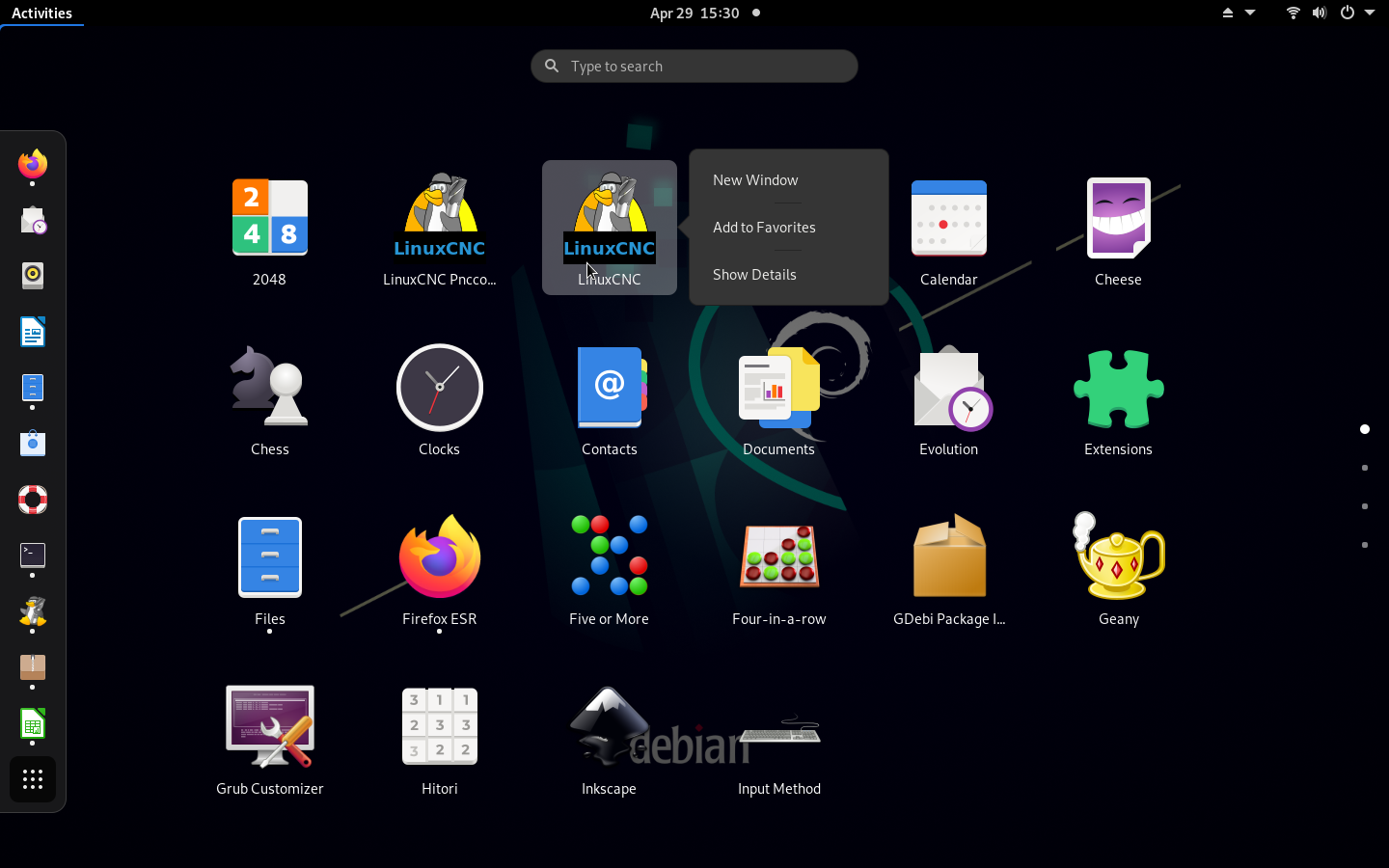Open the Inkscape app icon
Image resolution: width=1389 pixels, height=868 pixels.
[x=609, y=726]
